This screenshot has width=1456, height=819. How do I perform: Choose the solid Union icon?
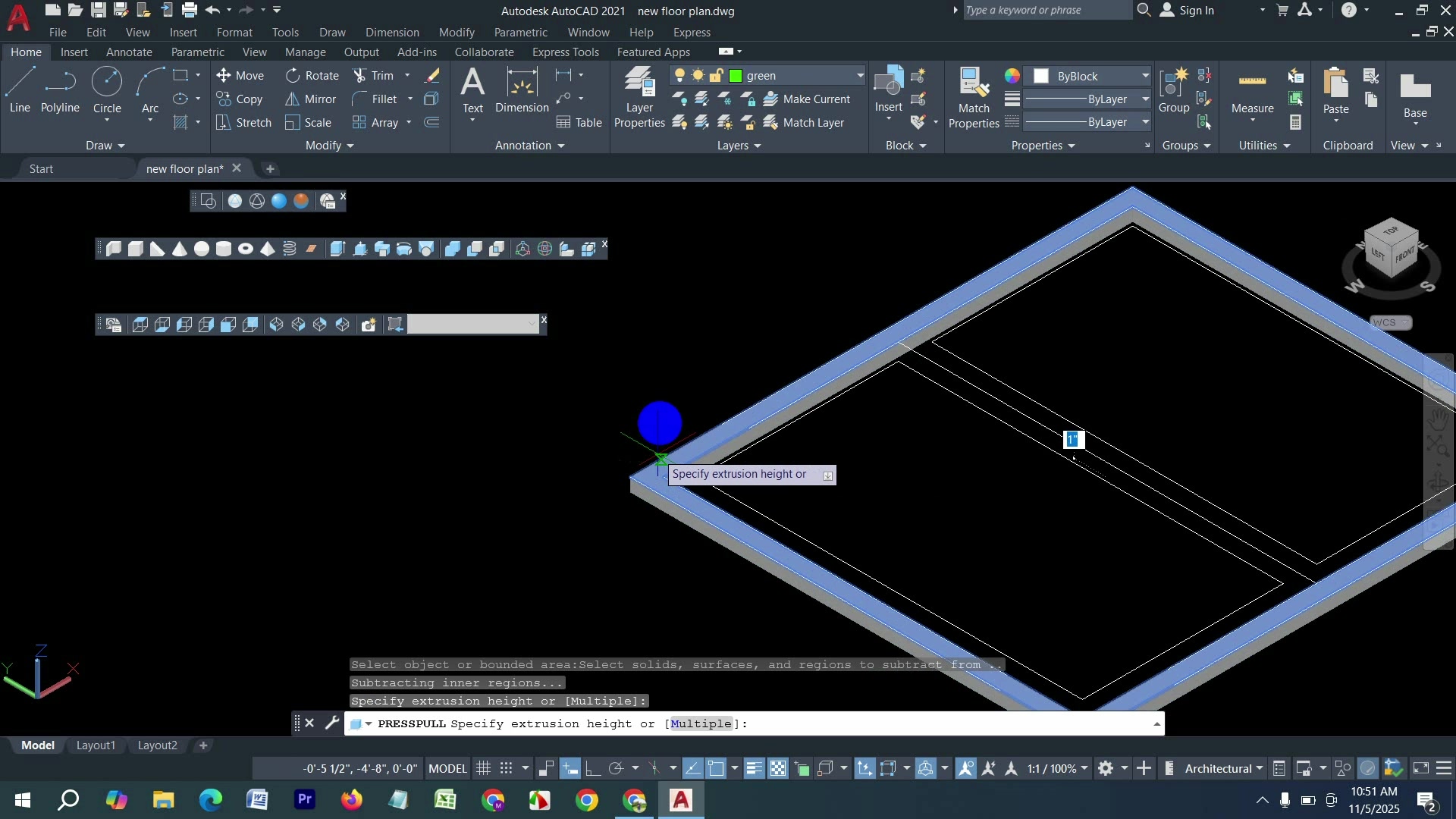(x=453, y=249)
